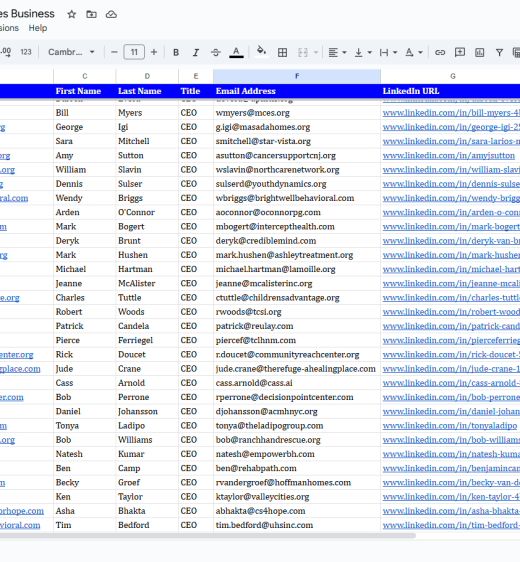The image size is (520, 562).
Task: Move document using the folder icon
Action: pos(91,14)
